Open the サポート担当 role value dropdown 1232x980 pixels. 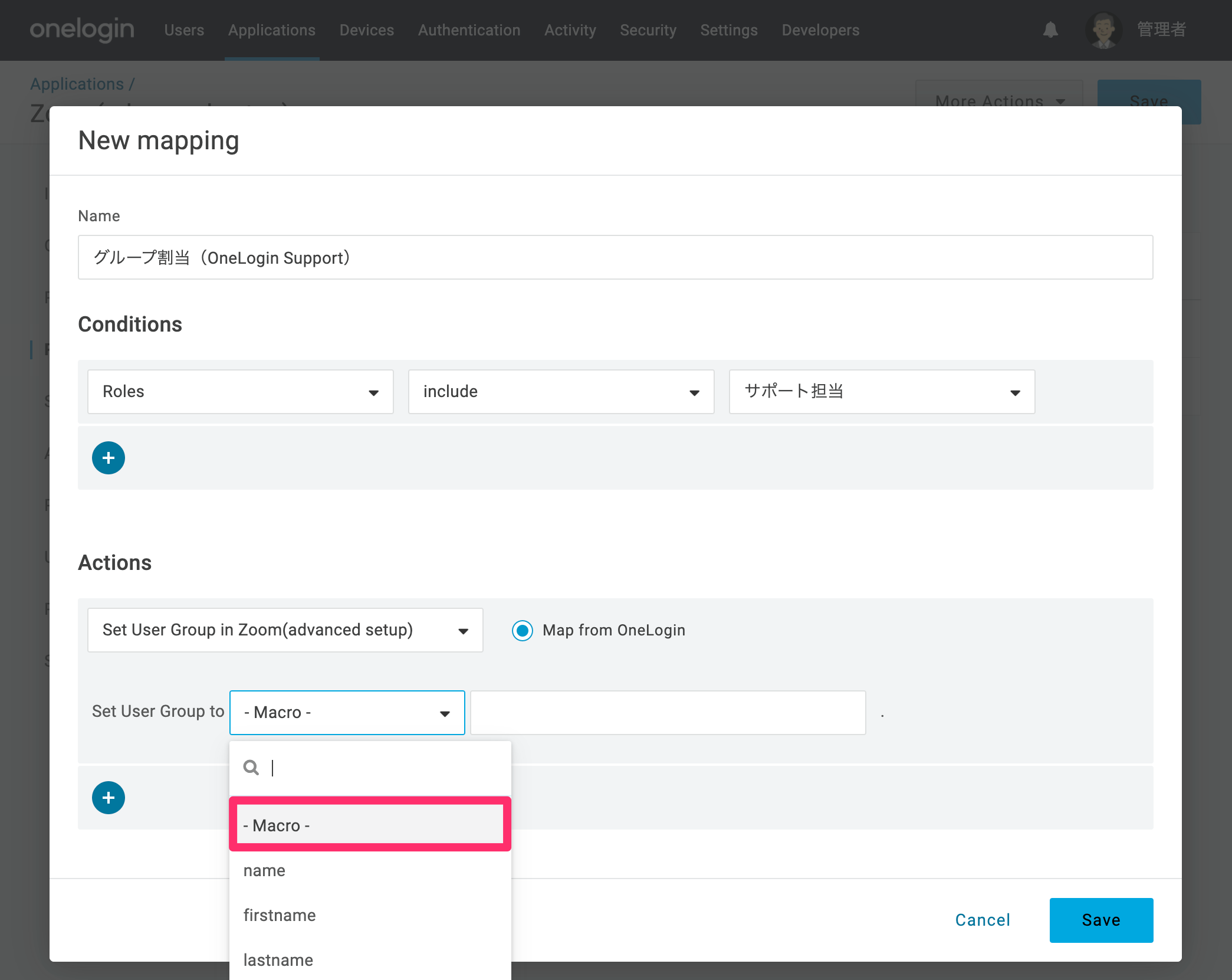tap(882, 392)
